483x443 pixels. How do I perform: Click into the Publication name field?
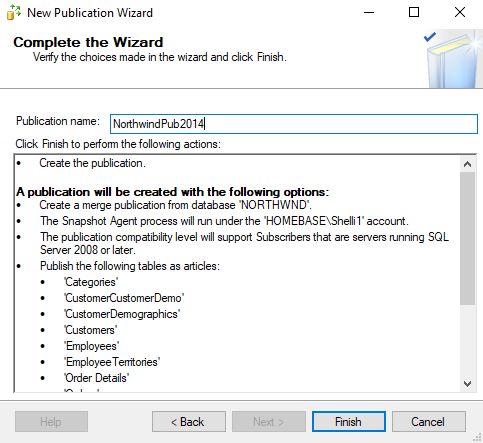294,124
